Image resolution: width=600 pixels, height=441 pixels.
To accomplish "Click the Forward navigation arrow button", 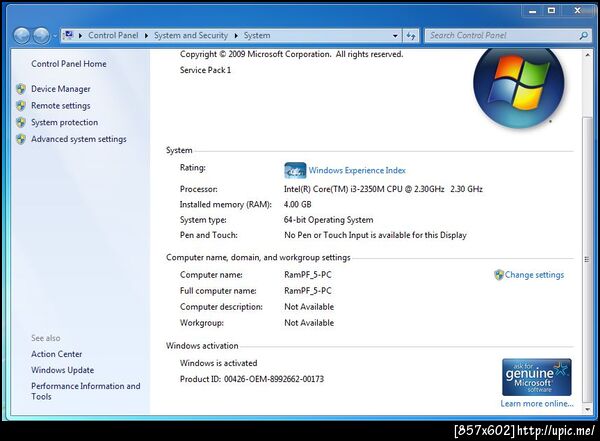I will [x=41, y=36].
